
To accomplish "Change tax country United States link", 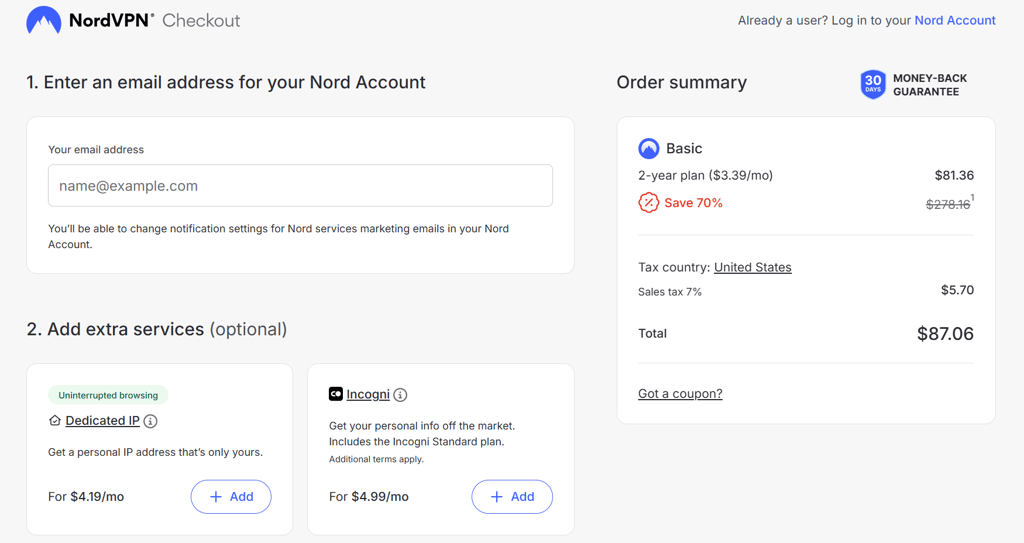I will (x=752, y=267).
